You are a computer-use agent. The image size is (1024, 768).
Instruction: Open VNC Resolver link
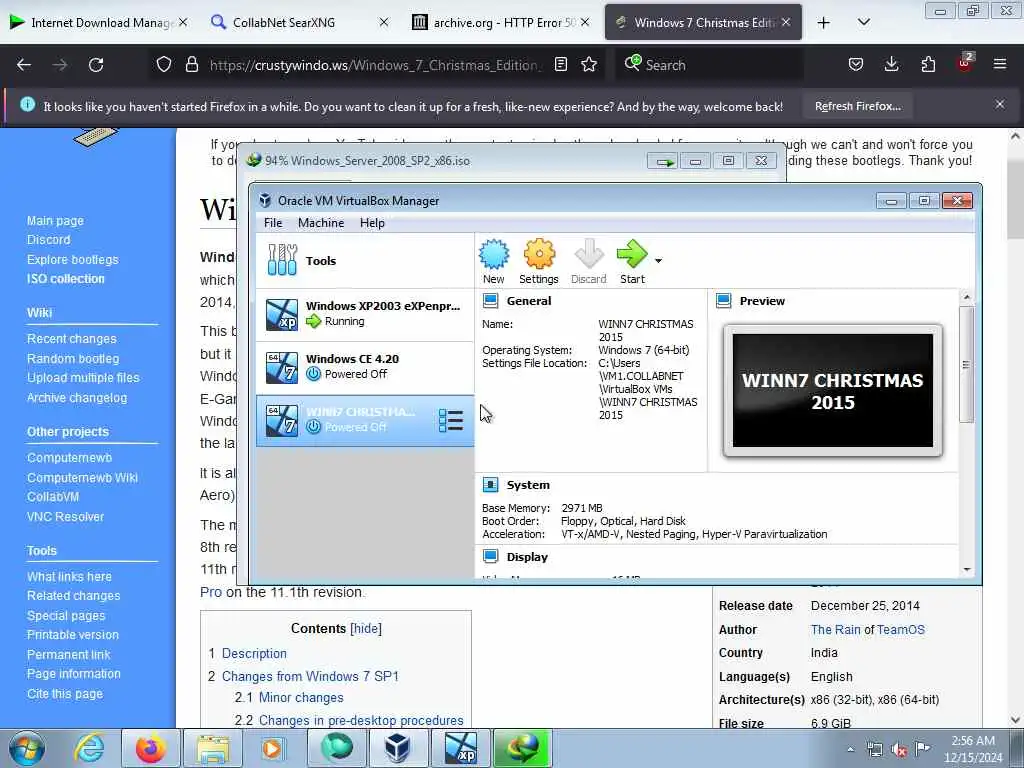click(65, 517)
